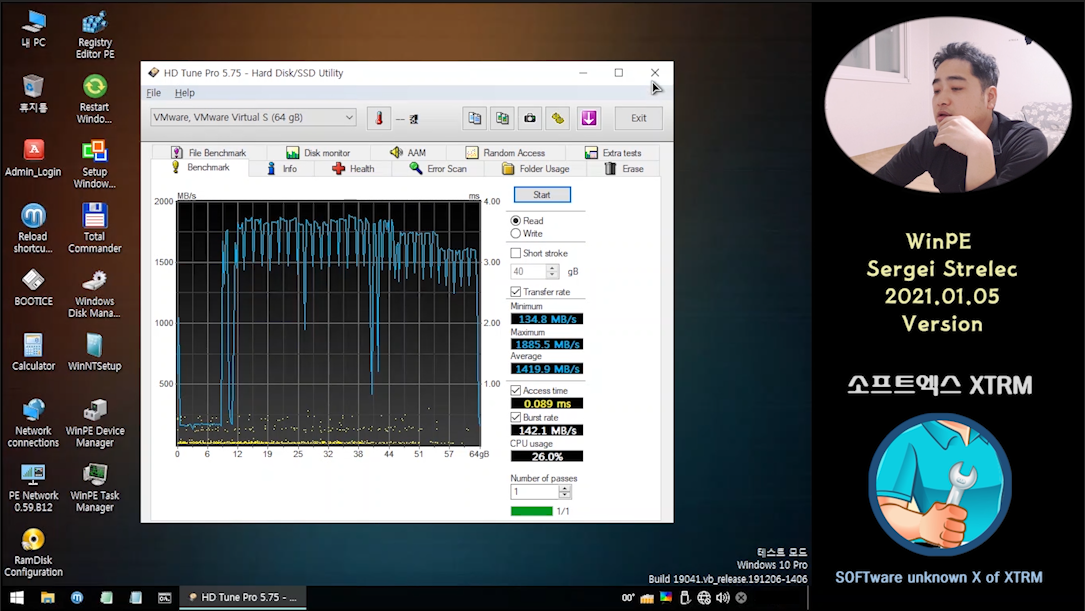Launch Setup Windows shortcut
The image size is (1085, 611).
point(95,165)
